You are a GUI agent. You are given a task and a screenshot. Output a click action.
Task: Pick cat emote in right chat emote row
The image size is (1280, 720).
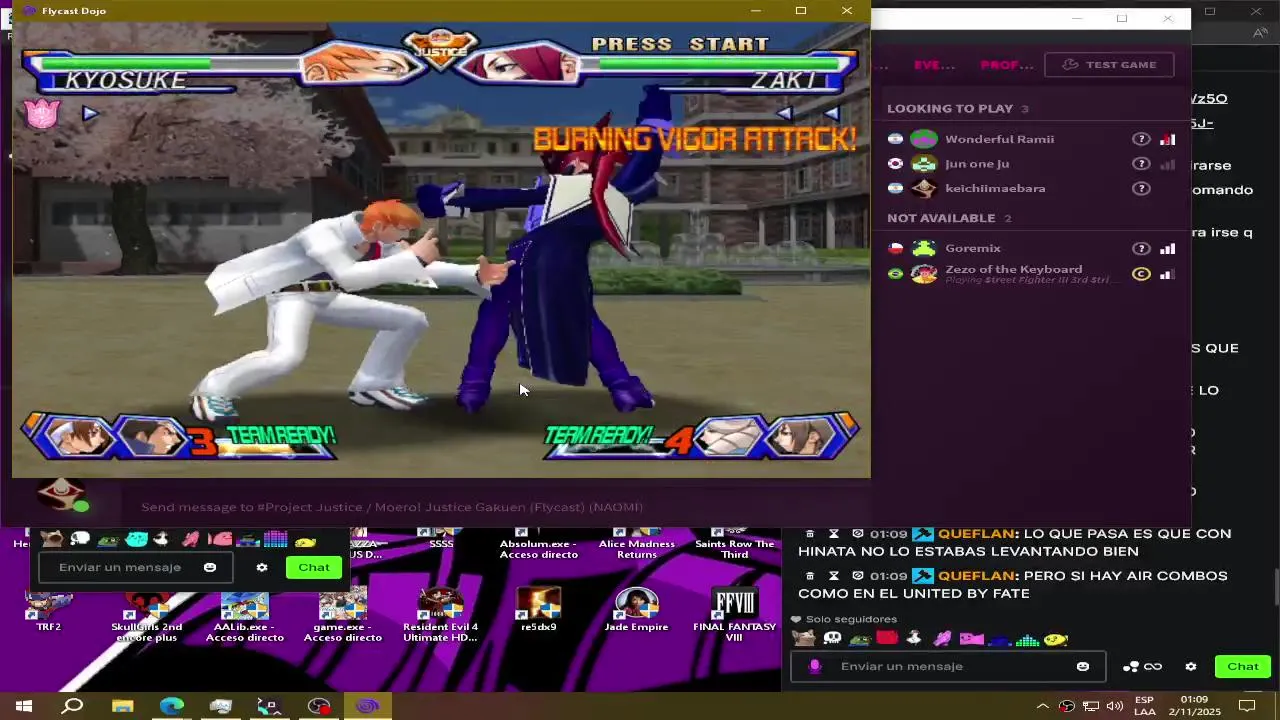(804, 639)
